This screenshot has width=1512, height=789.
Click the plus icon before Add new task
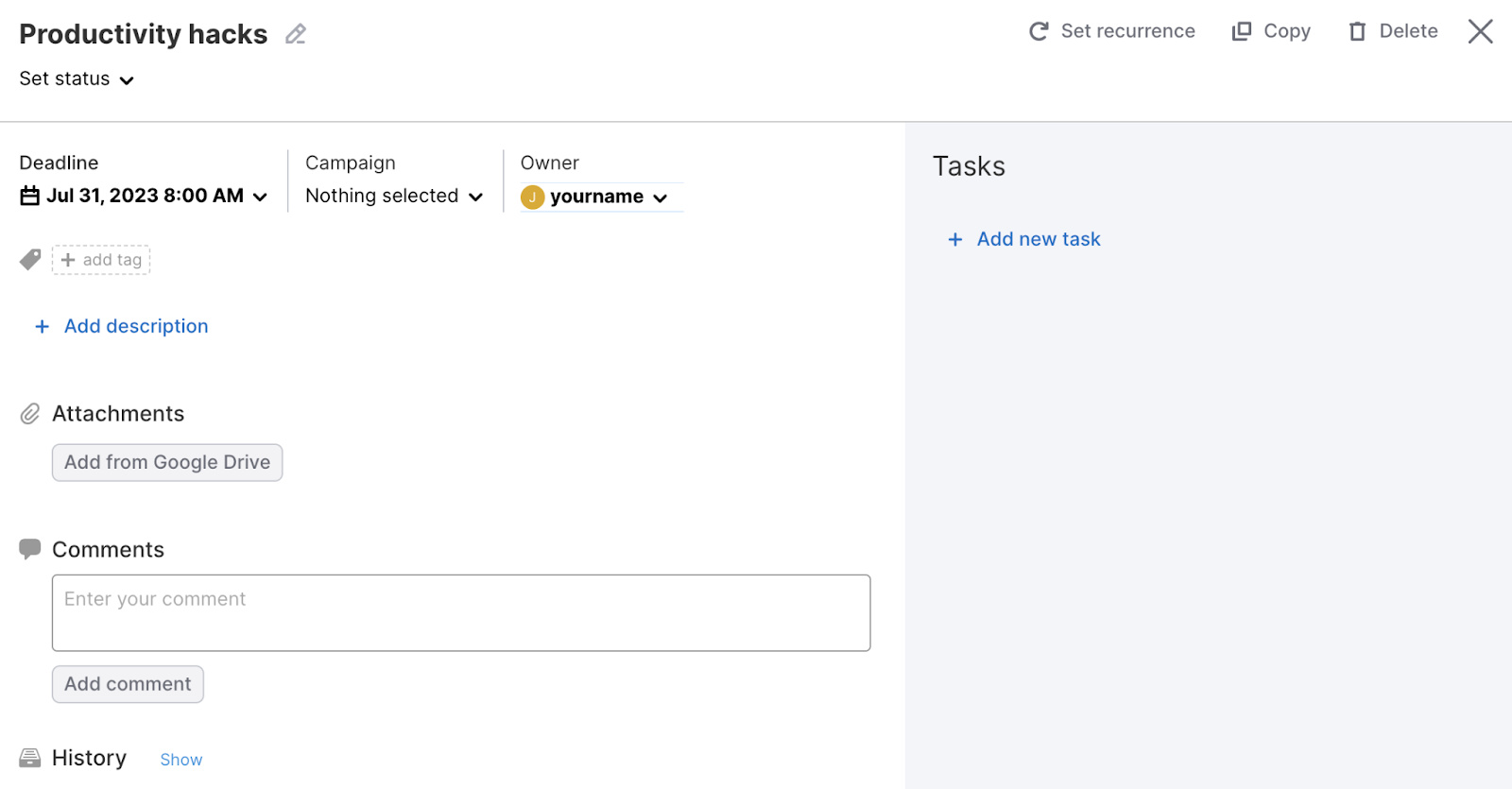tap(955, 239)
